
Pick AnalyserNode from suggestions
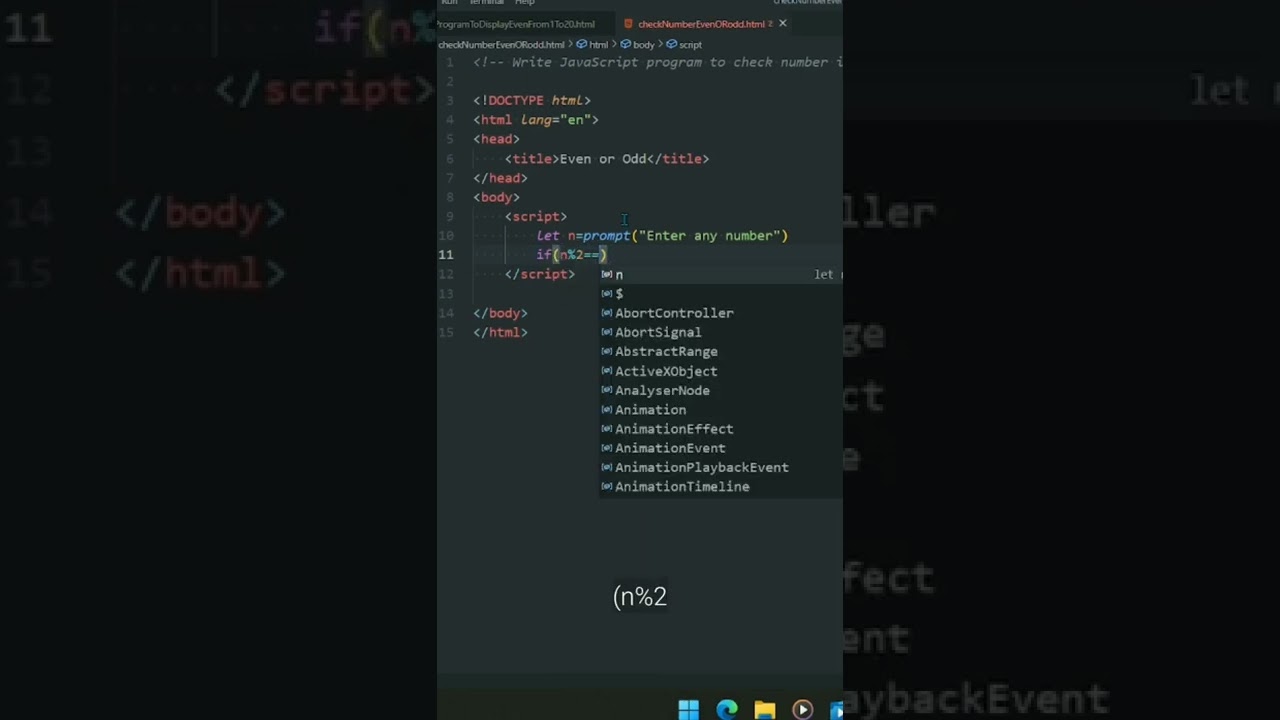pyautogui.click(x=721, y=390)
